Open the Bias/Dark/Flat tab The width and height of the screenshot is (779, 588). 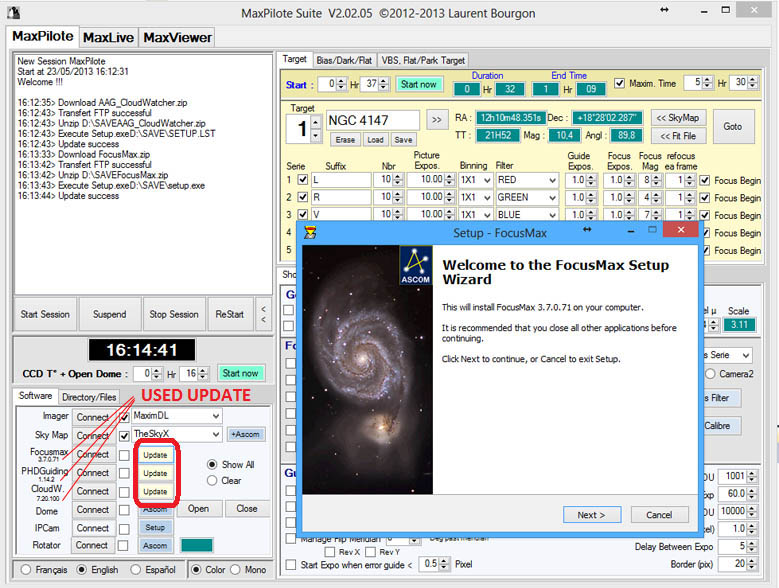click(344, 60)
